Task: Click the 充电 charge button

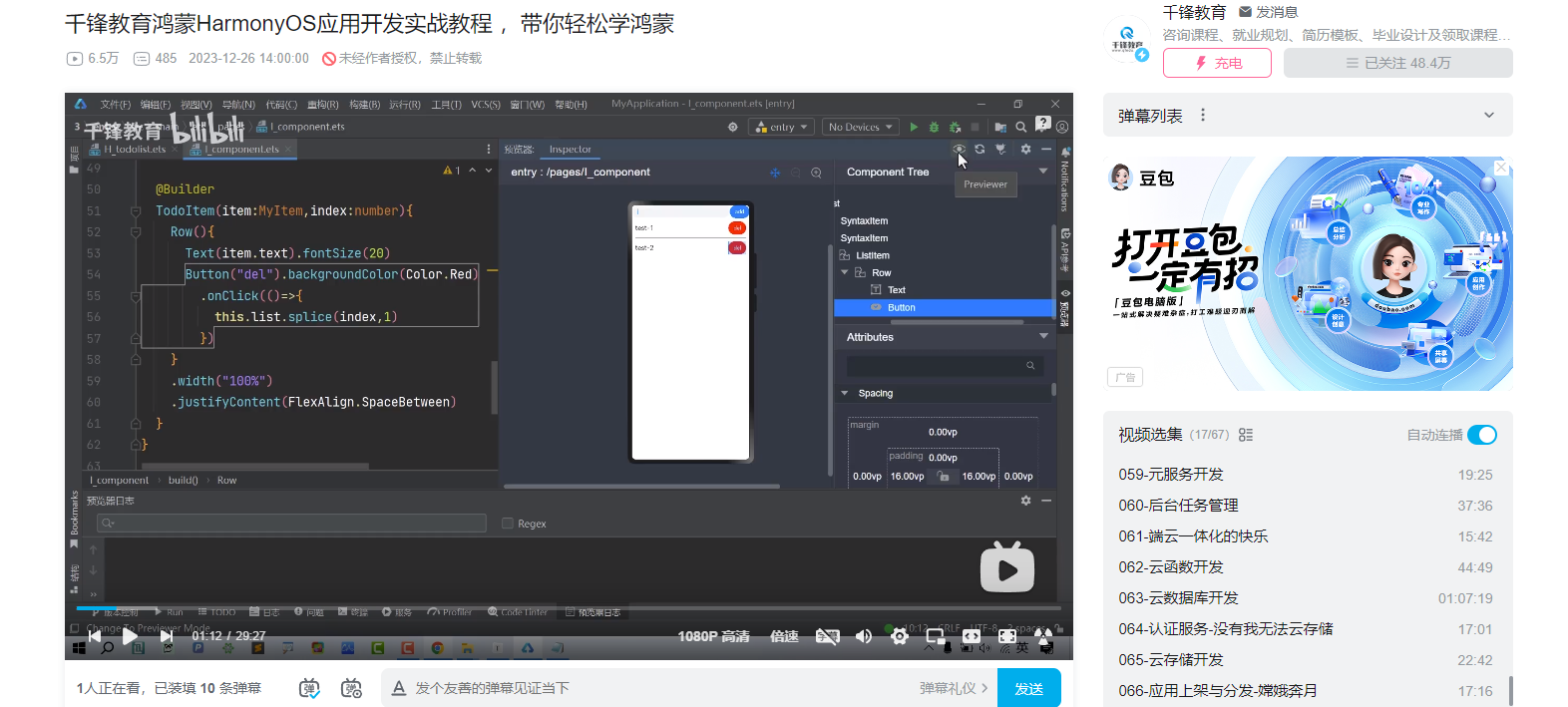Action: pyautogui.click(x=1217, y=63)
